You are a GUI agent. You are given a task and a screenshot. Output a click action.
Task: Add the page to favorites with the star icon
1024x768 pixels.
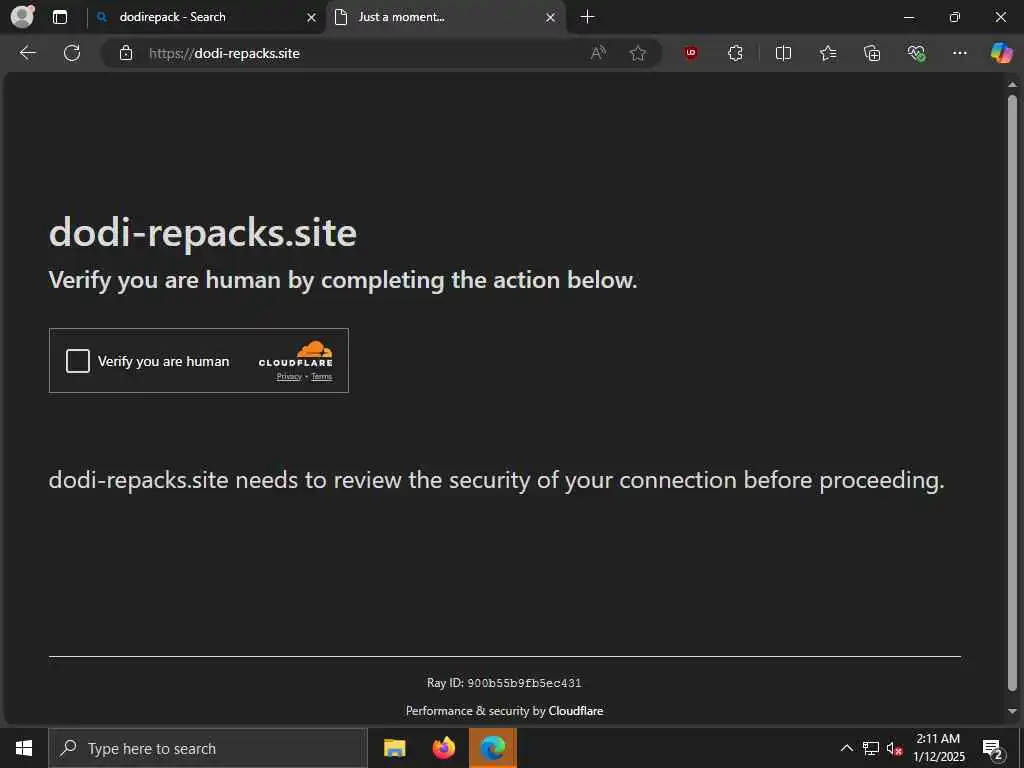638,53
